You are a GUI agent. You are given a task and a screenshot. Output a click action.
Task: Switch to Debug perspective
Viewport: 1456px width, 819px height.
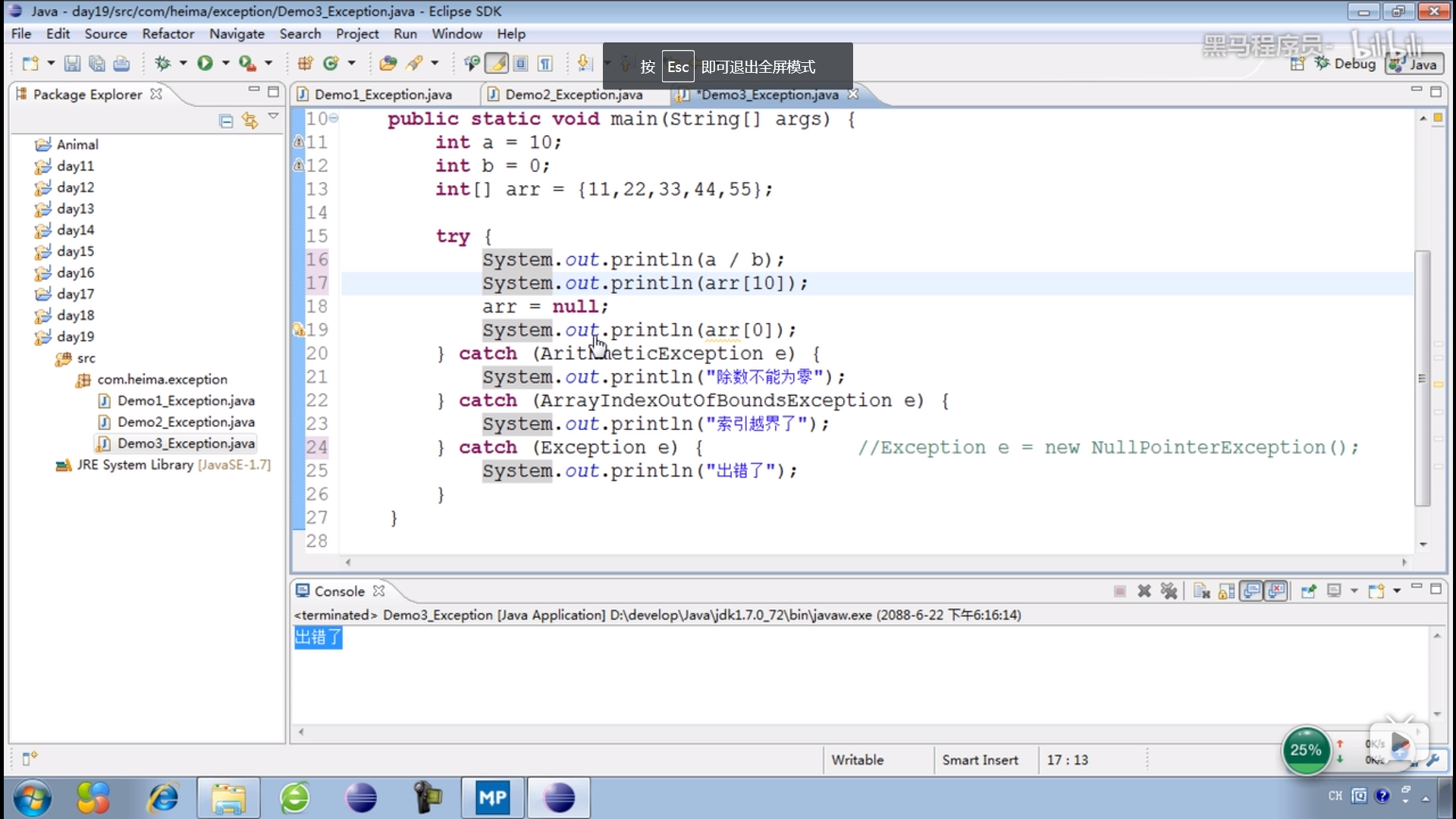(x=1345, y=64)
